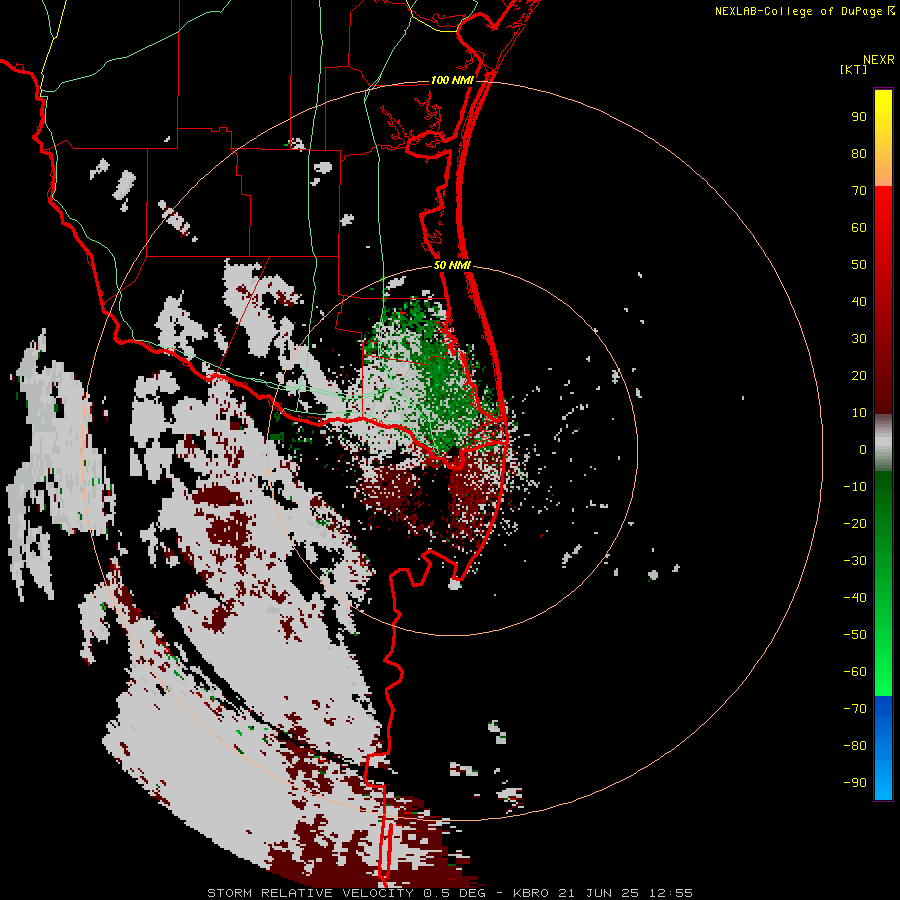Click the -90 value on the velocity scale

[855, 783]
